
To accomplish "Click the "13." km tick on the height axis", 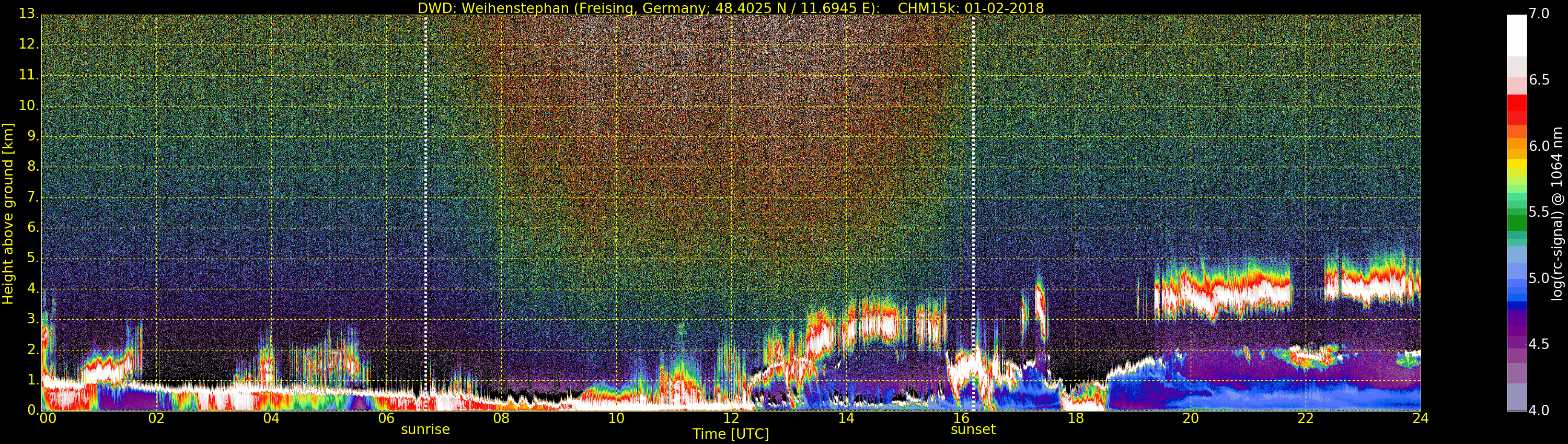I will click(x=28, y=14).
